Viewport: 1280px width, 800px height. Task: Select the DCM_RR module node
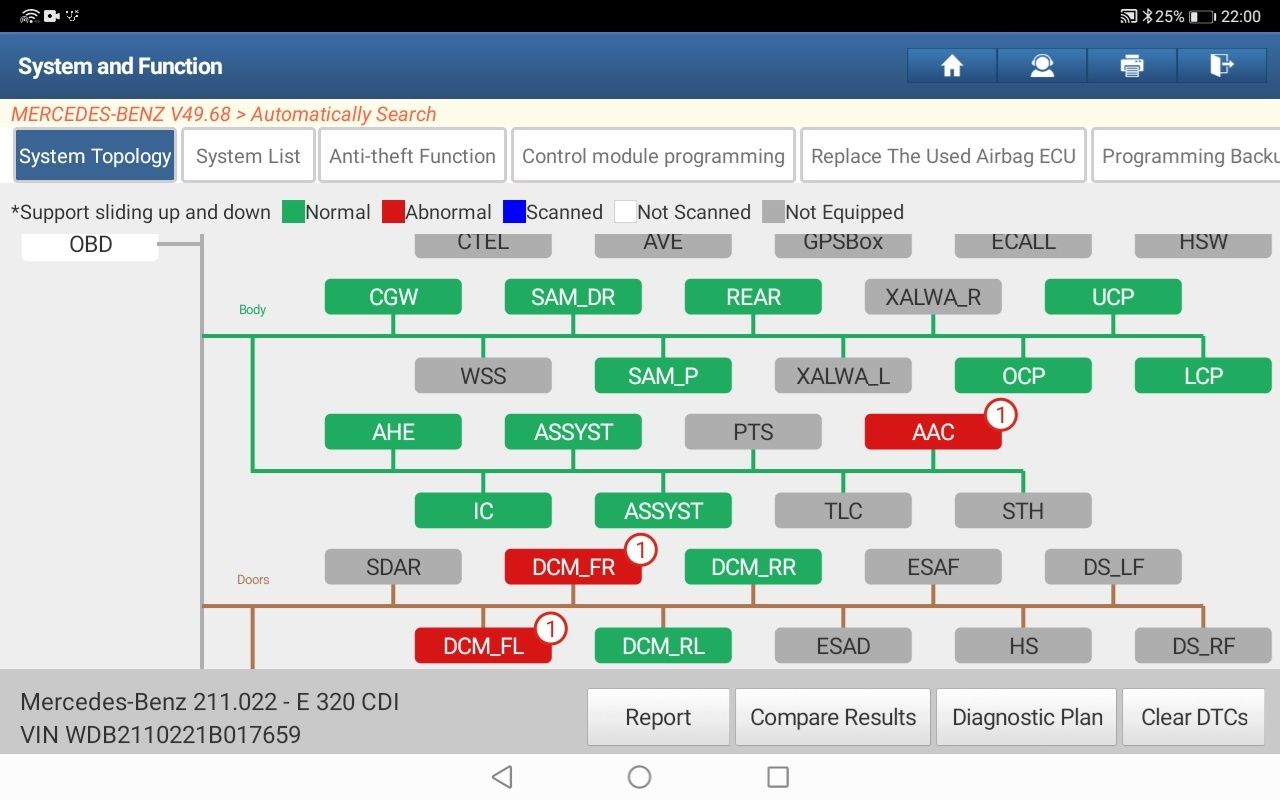pyautogui.click(x=753, y=567)
